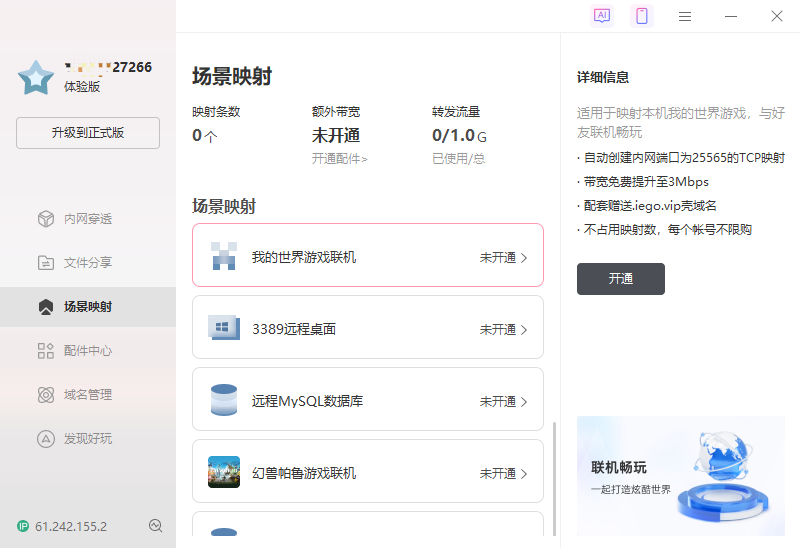Click the vertical scrollbar of scene list
The width and height of the screenshot is (800, 548).
[x=553, y=470]
